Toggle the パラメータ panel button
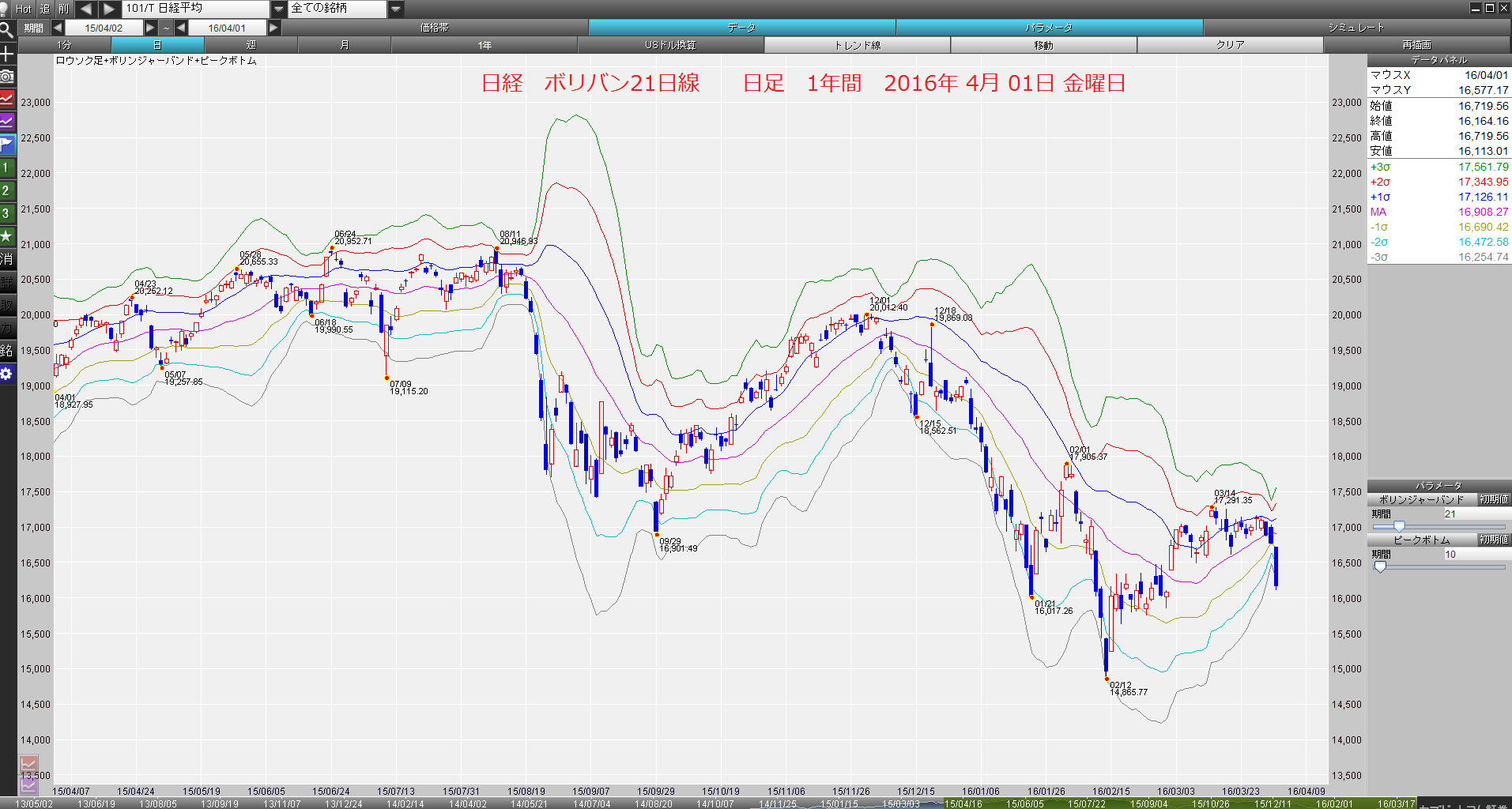1512x809 pixels. [1050, 28]
